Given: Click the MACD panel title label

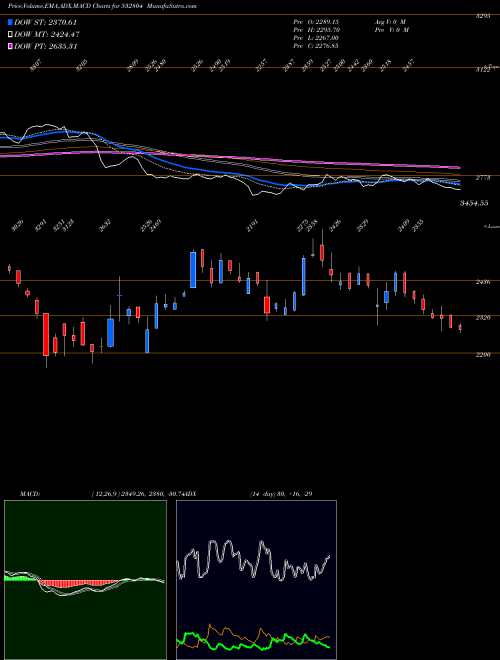Looking at the screenshot, I should 29,494.
